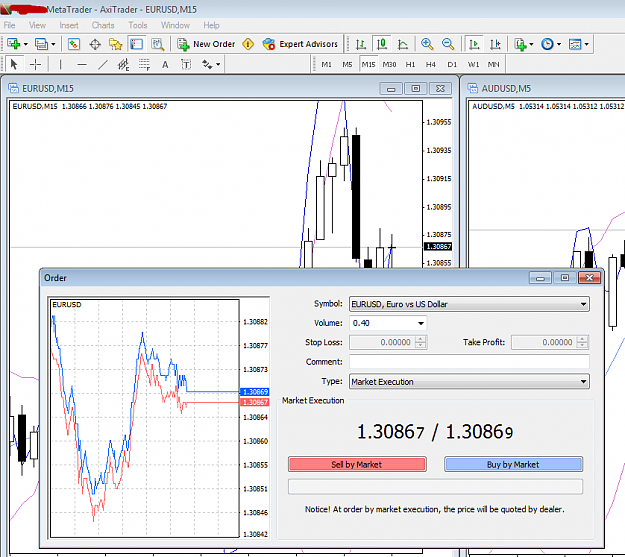This screenshot has height=557, width=625.
Task: Expand the Periods clock dropdown arrow
Action: tap(559, 44)
